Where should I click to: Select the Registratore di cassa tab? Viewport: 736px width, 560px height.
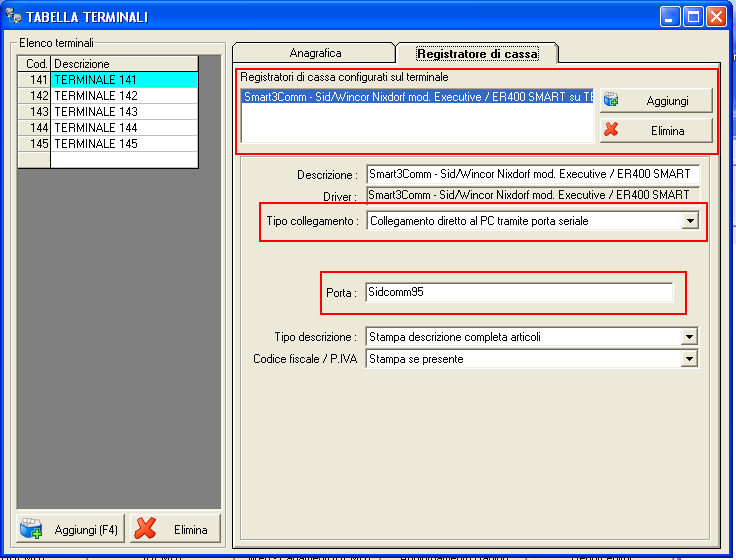coord(477,54)
